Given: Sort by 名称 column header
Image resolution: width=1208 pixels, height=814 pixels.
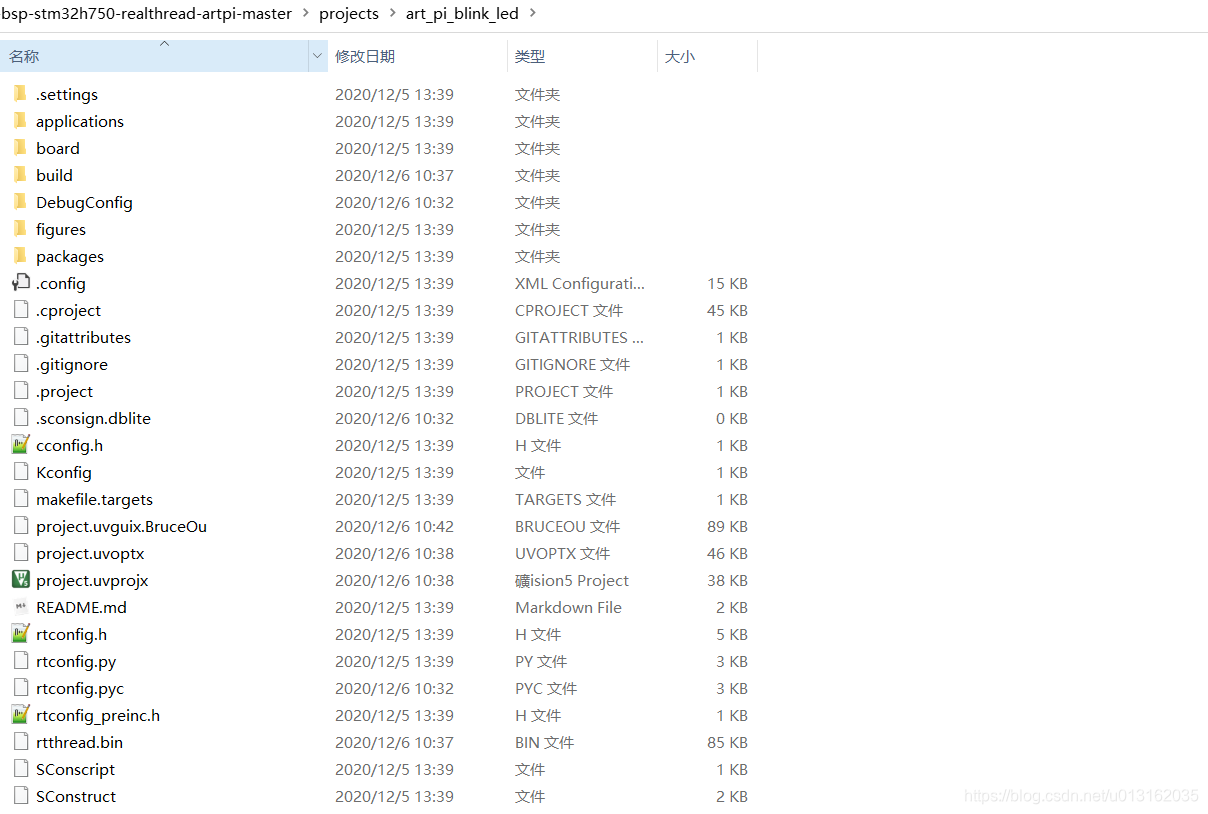Looking at the screenshot, I should 155,56.
